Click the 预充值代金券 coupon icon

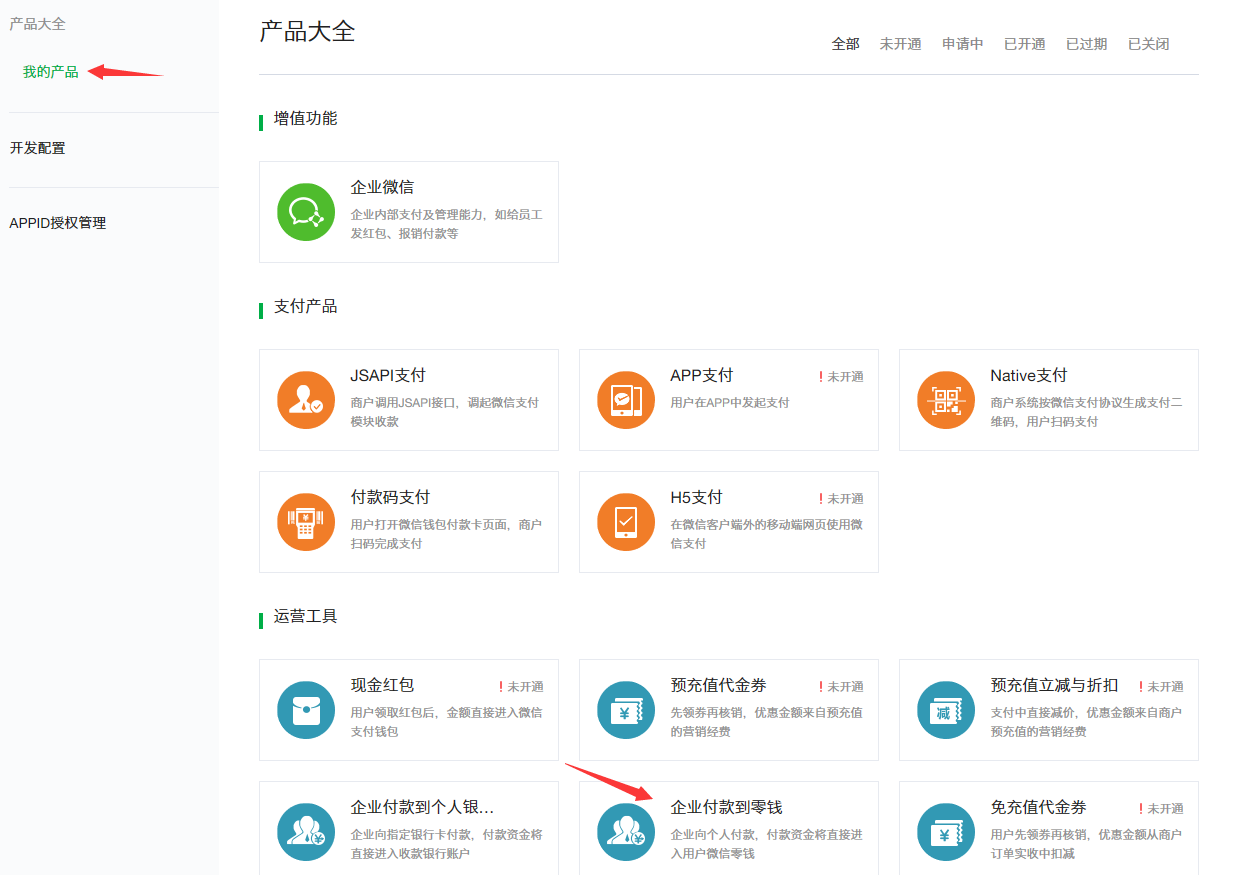point(626,710)
